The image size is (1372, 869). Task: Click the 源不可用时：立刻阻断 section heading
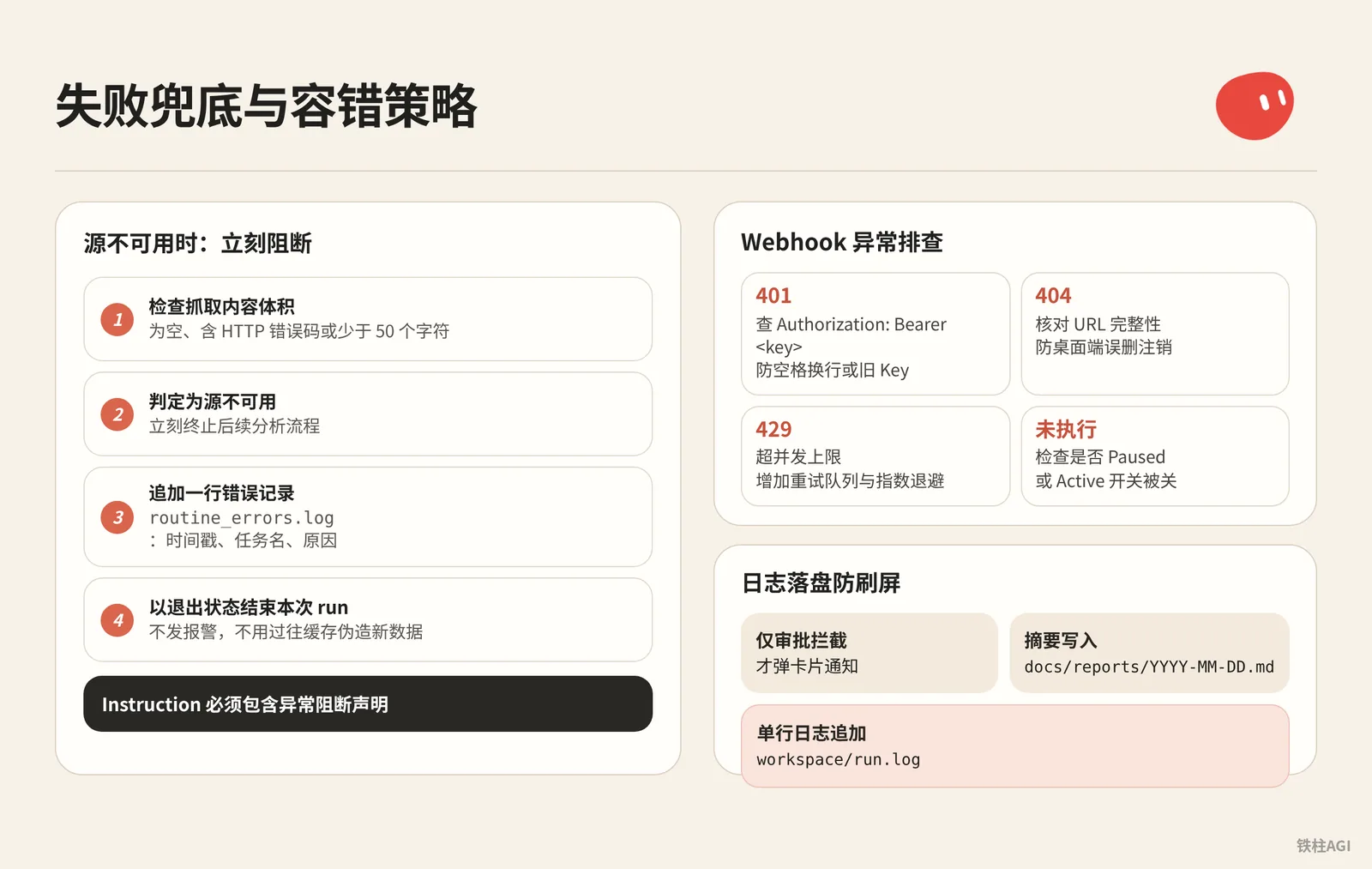198,244
